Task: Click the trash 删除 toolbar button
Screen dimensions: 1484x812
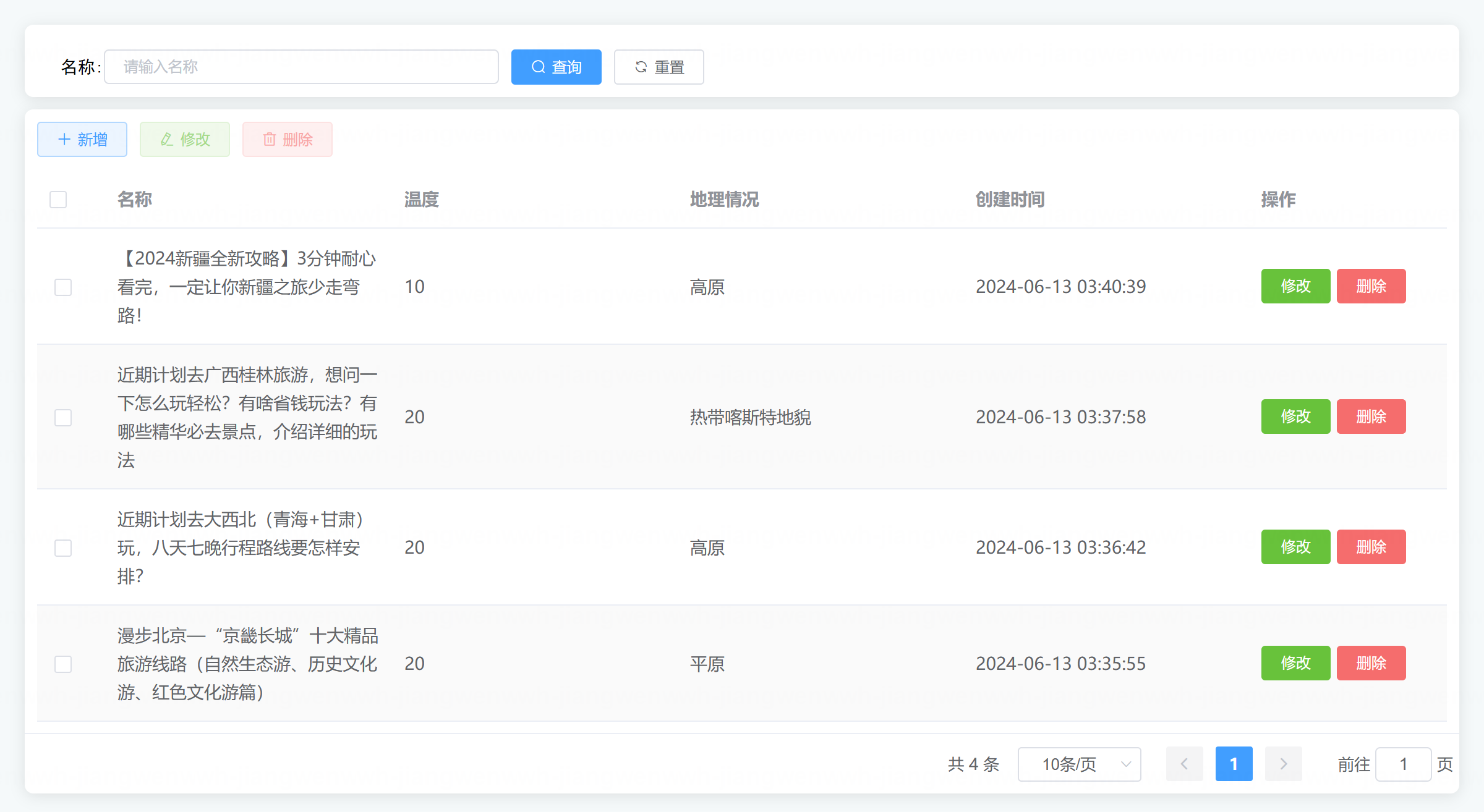Action: click(288, 139)
